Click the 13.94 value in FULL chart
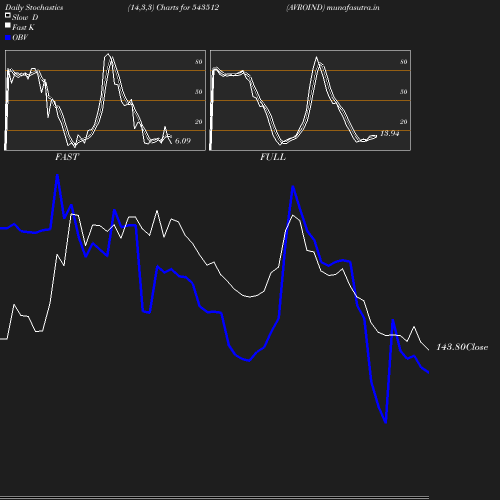The image size is (500, 500). [389, 133]
